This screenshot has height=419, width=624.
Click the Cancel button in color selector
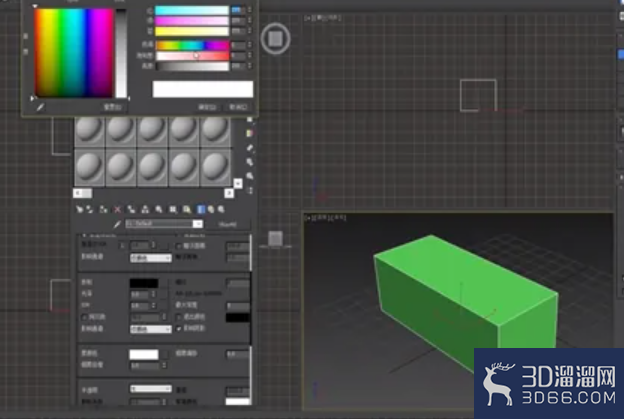click(238, 107)
